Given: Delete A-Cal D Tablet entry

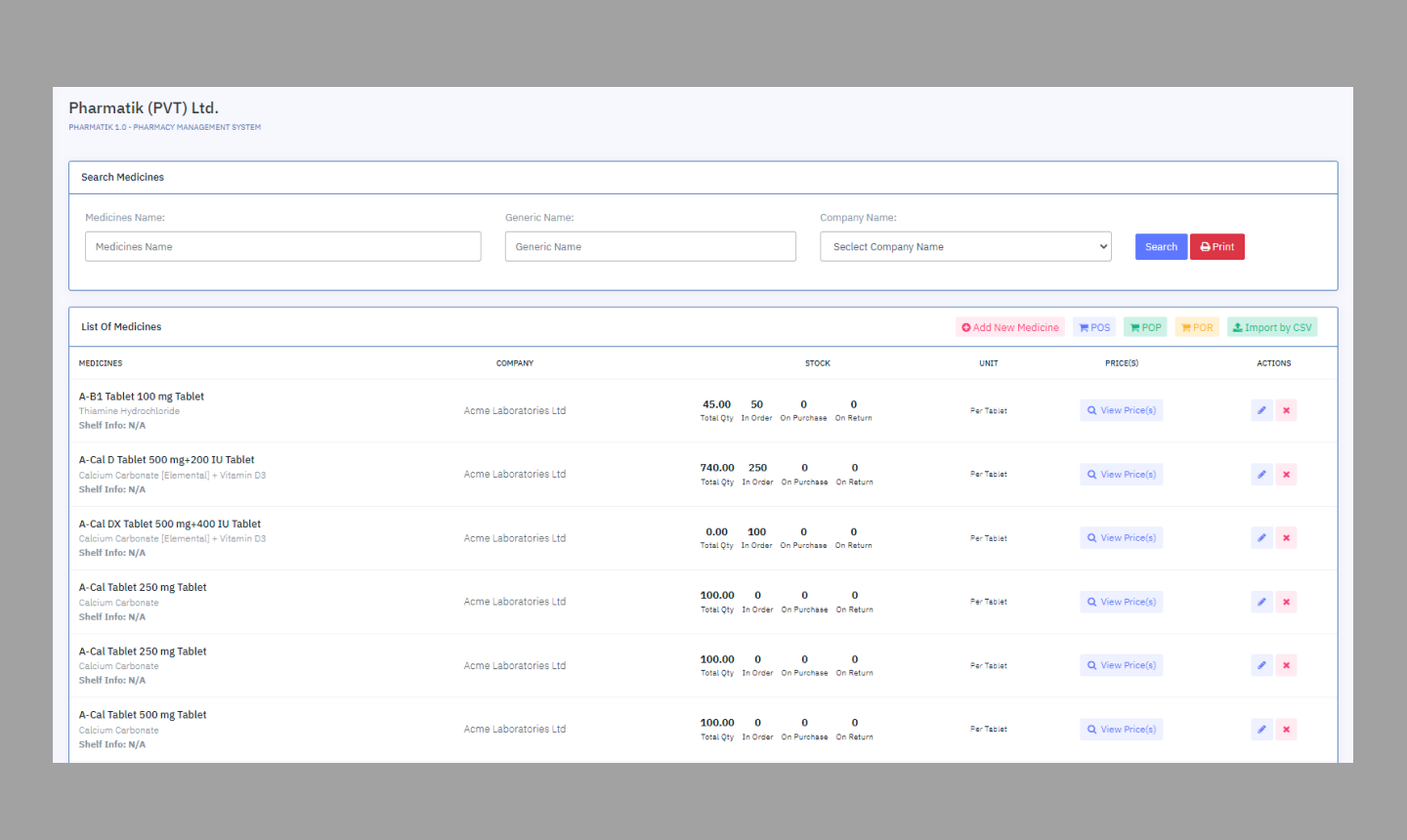Looking at the screenshot, I should [1286, 475].
